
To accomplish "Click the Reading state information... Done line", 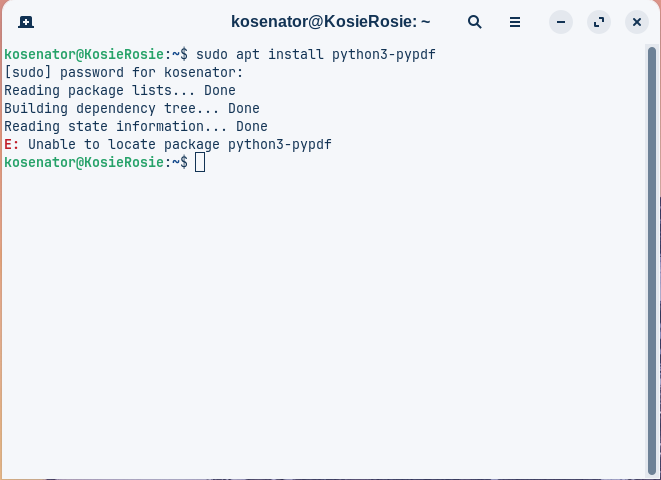I will (x=136, y=126).
